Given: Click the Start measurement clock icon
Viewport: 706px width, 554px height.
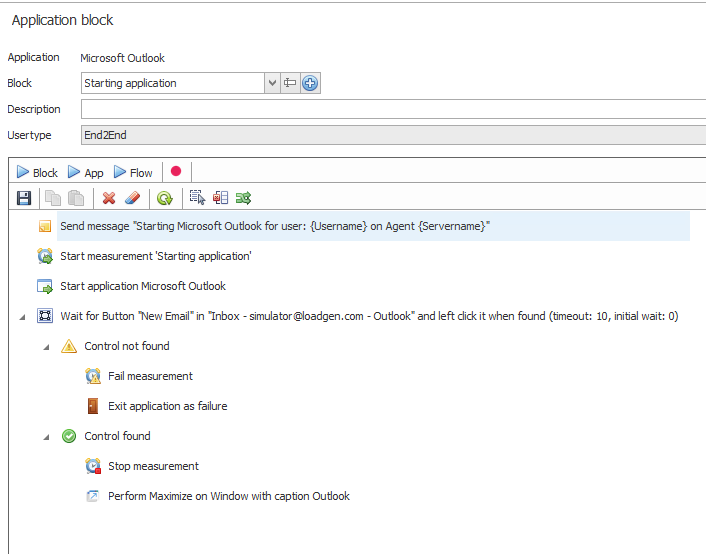Looking at the screenshot, I should [45, 256].
